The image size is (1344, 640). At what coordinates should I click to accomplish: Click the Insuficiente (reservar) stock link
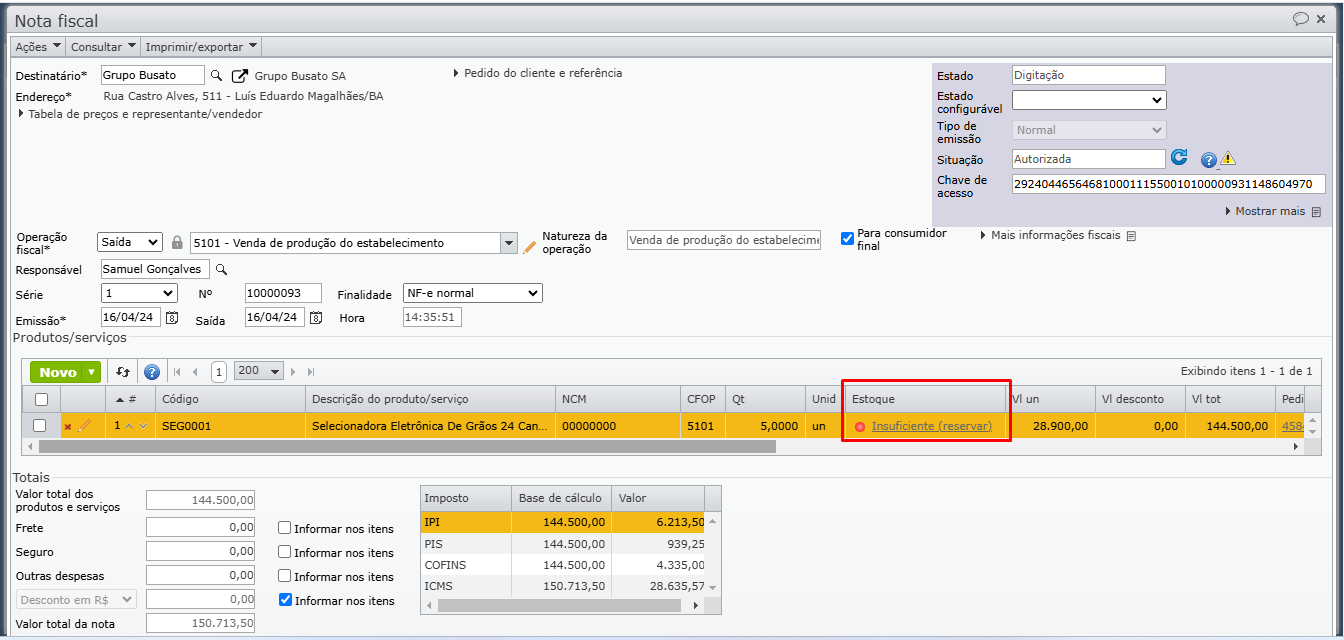coord(931,426)
